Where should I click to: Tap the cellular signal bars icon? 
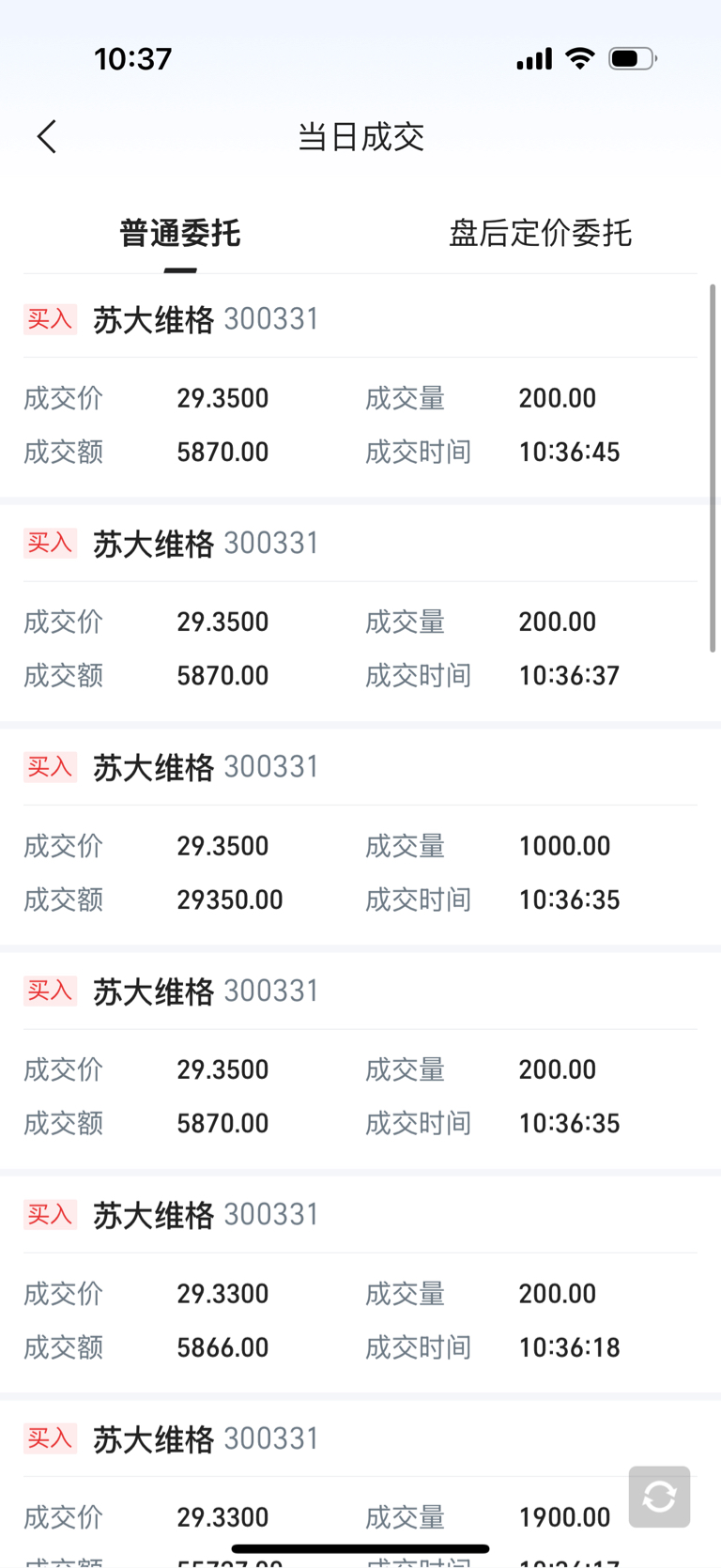pyautogui.click(x=534, y=60)
